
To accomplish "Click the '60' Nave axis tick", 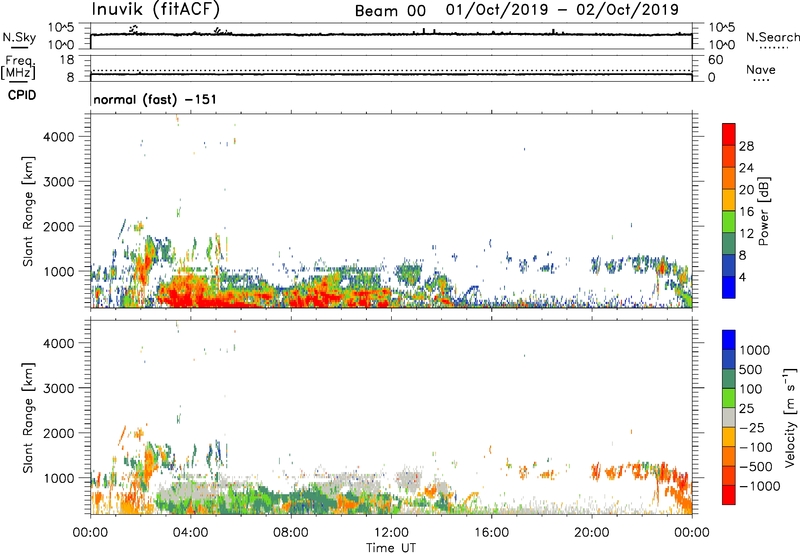I will [716, 60].
